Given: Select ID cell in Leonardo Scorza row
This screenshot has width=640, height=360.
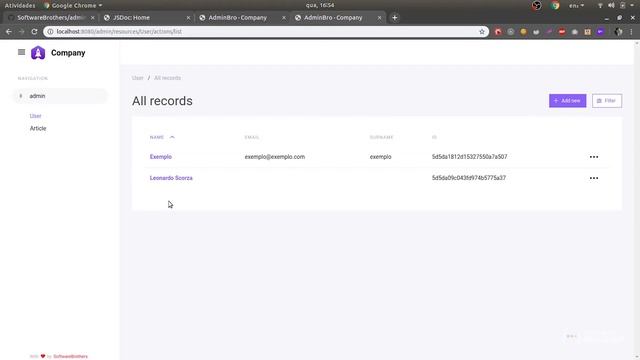Looking at the screenshot, I should [x=469, y=178].
